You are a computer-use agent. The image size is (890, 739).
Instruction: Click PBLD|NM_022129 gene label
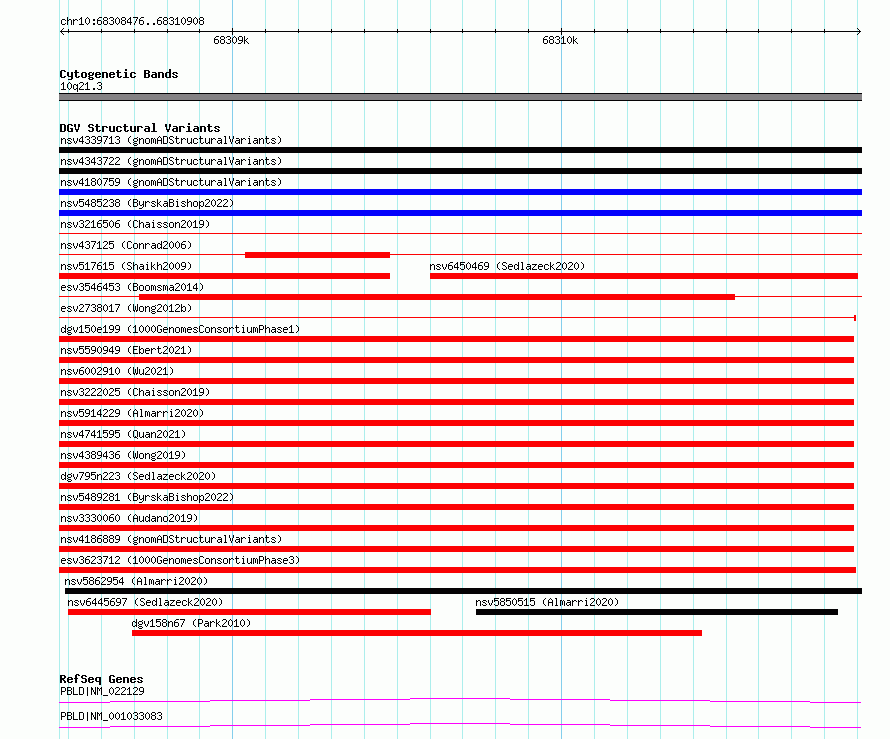coord(102,691)
